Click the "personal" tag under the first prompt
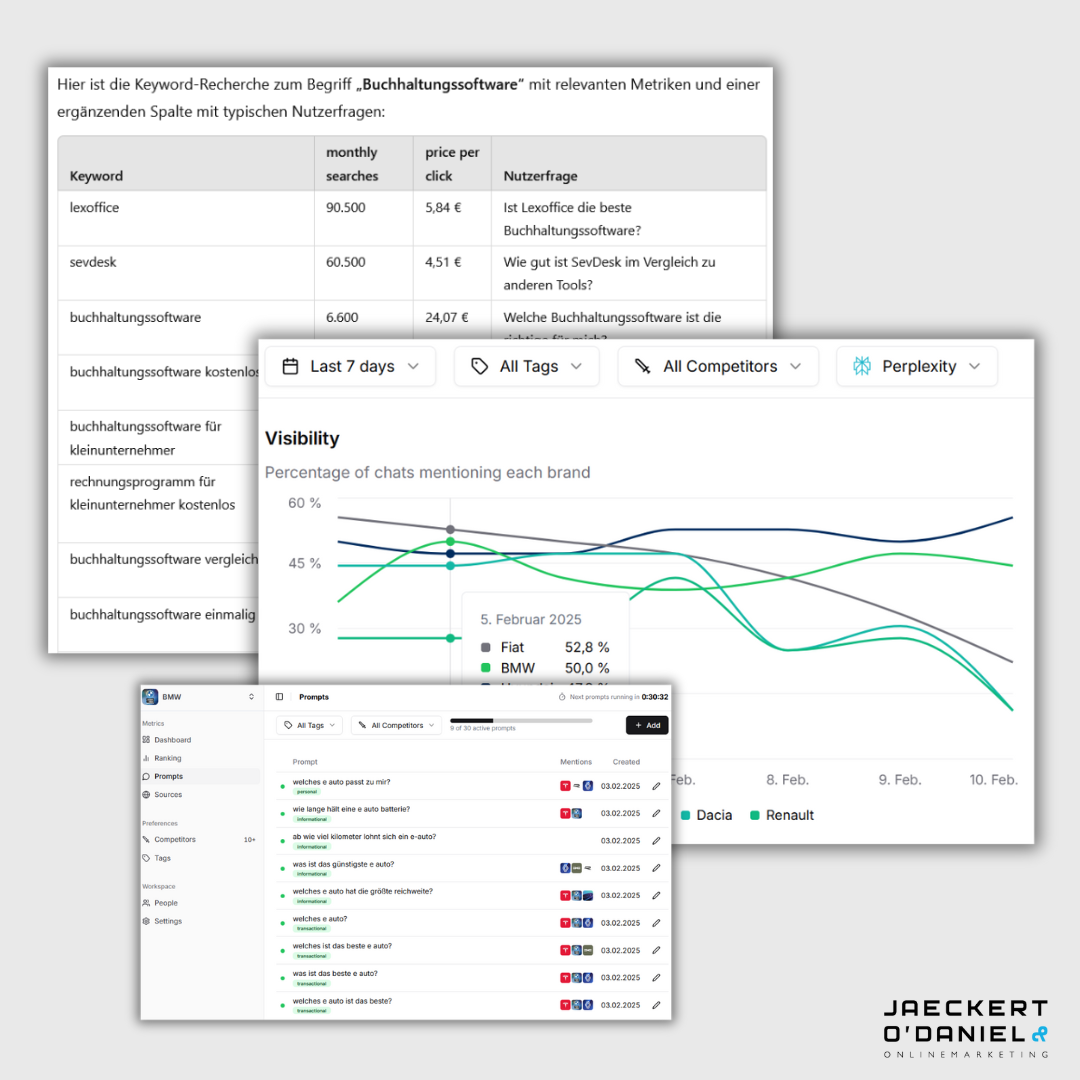This screenshot has height=1080, width=1080. tap(307, 792)
